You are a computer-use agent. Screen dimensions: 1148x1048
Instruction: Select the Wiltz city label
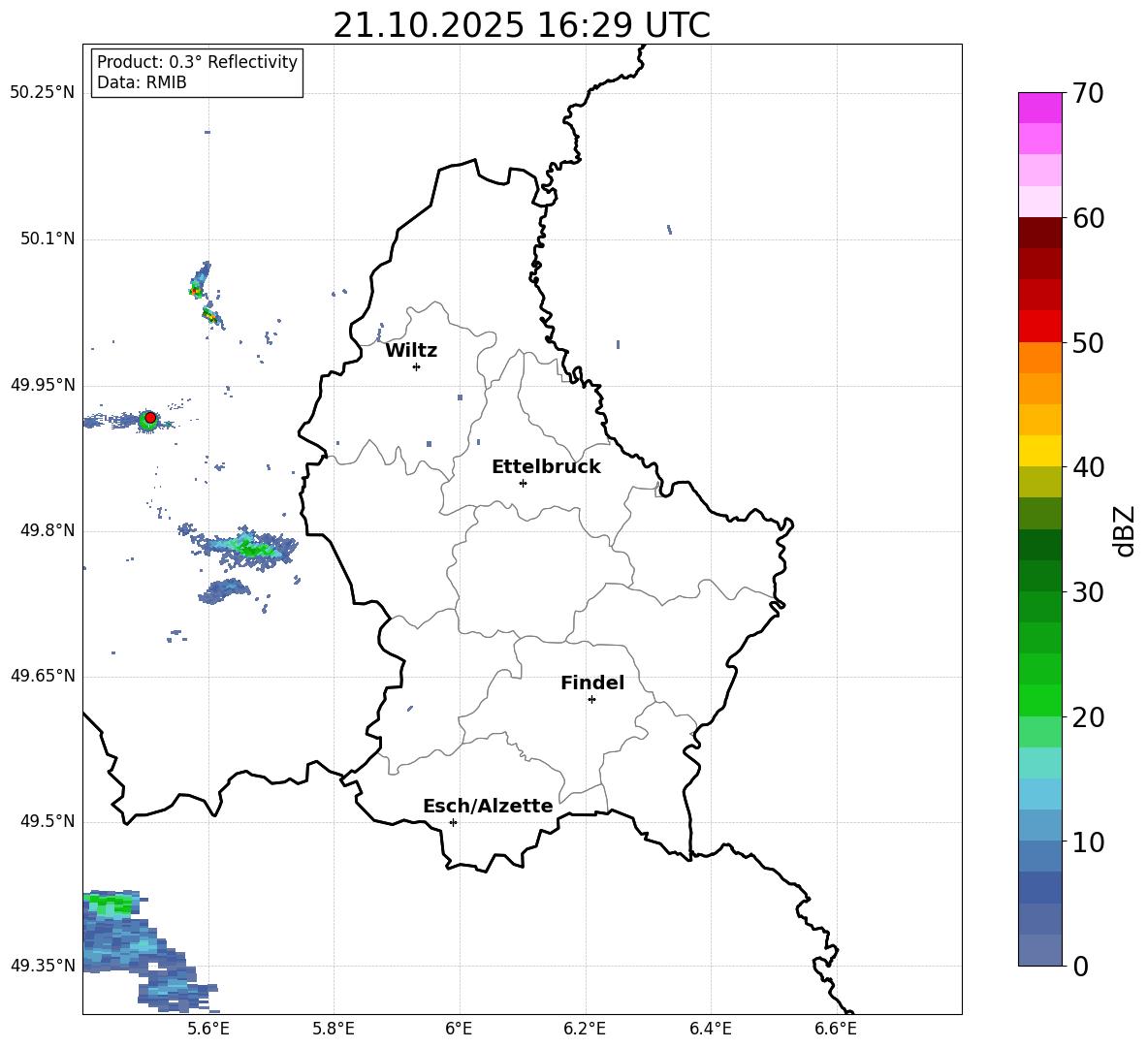coord(411,351)
